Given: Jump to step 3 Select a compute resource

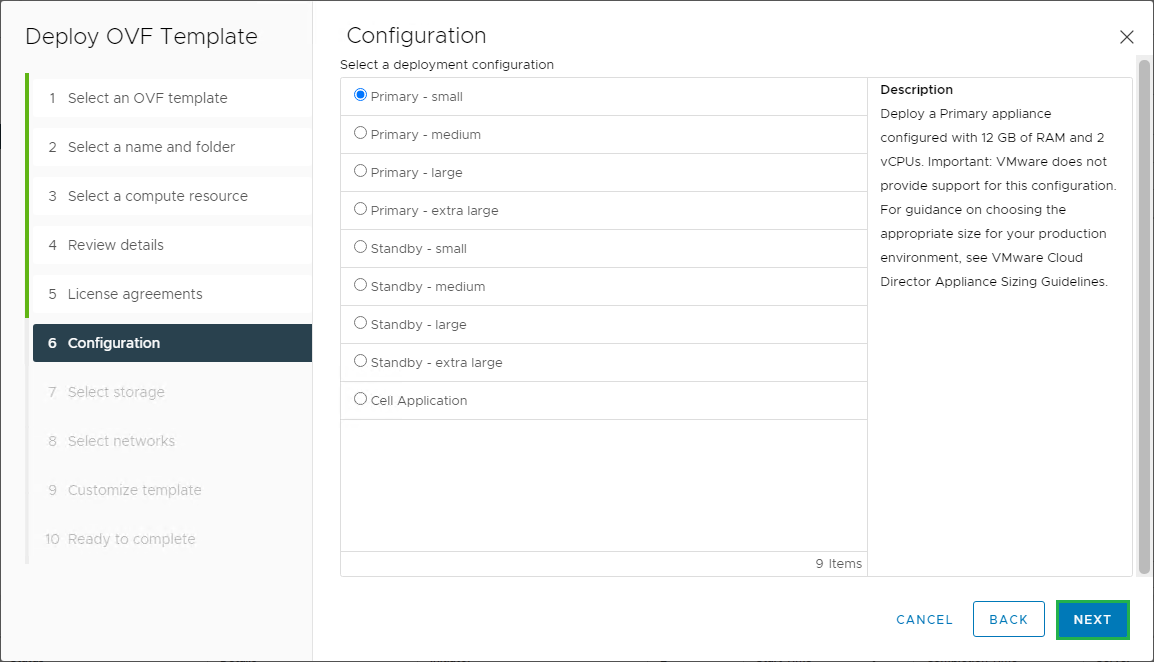Looking at the screenshot, I should point(157,196).
